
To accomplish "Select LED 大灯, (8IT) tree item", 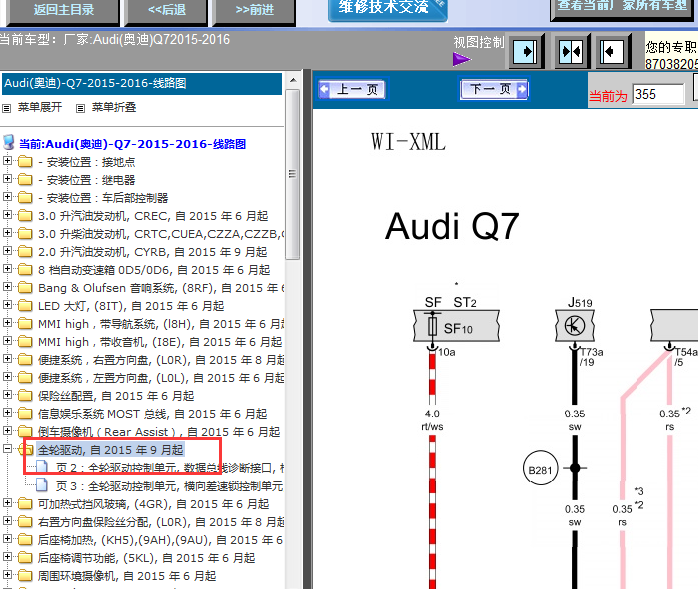I will click(131, 306).
